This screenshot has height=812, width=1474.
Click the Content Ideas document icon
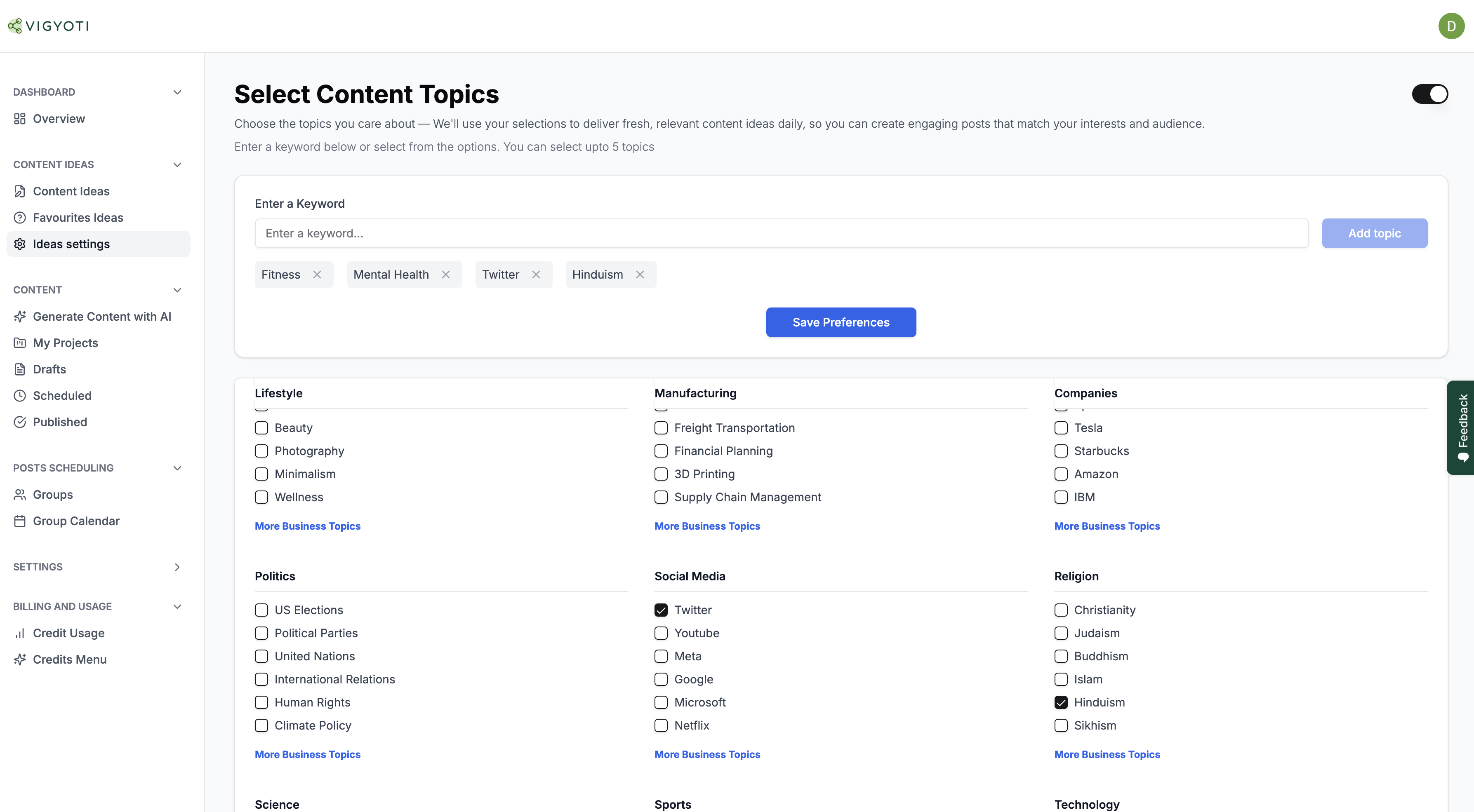pyautogui.click(x=20, y=191)
